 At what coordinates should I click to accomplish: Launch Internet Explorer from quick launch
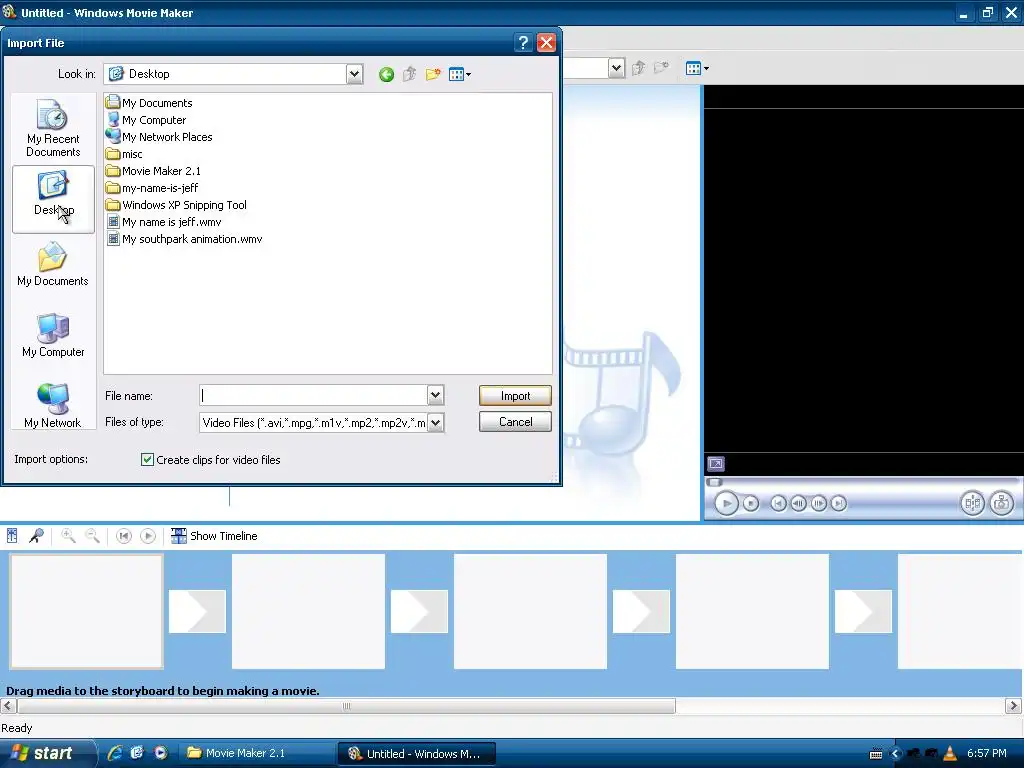coord(115,753)
